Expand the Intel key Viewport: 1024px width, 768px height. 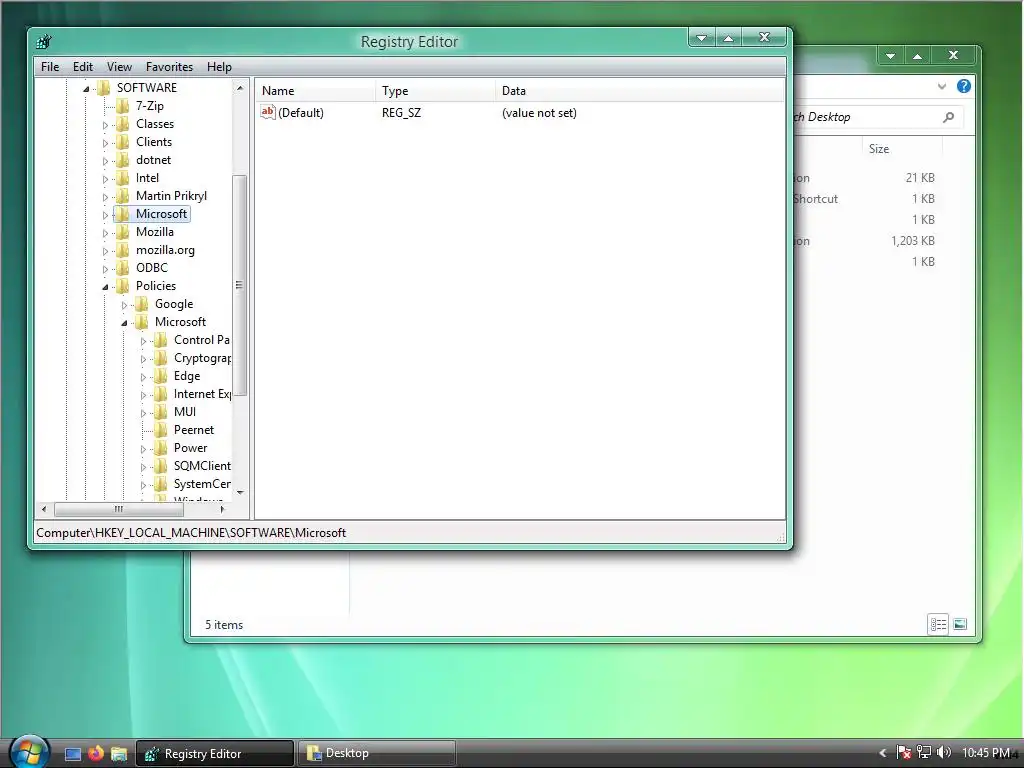(x=105, y=178)
